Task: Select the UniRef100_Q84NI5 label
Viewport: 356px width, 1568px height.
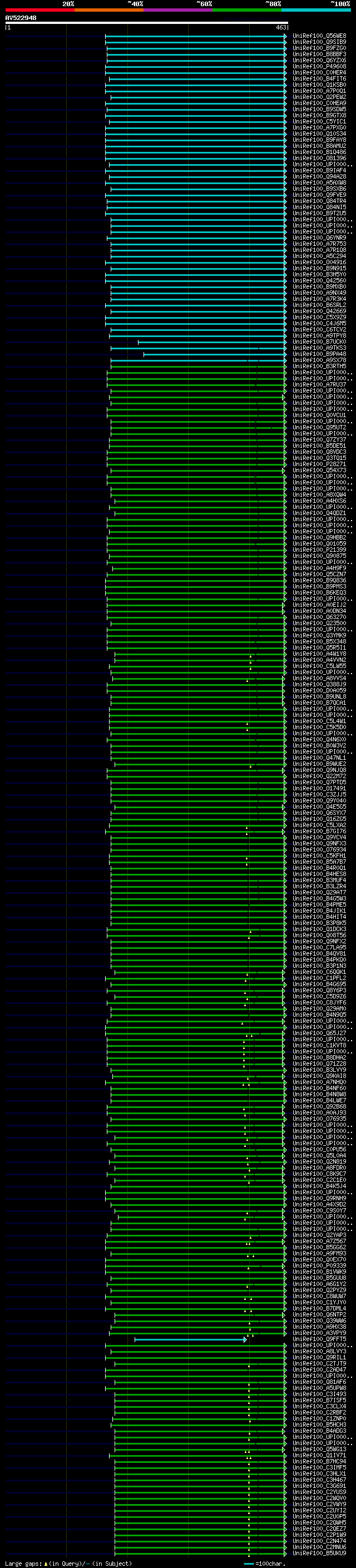Action: point(319,207)
